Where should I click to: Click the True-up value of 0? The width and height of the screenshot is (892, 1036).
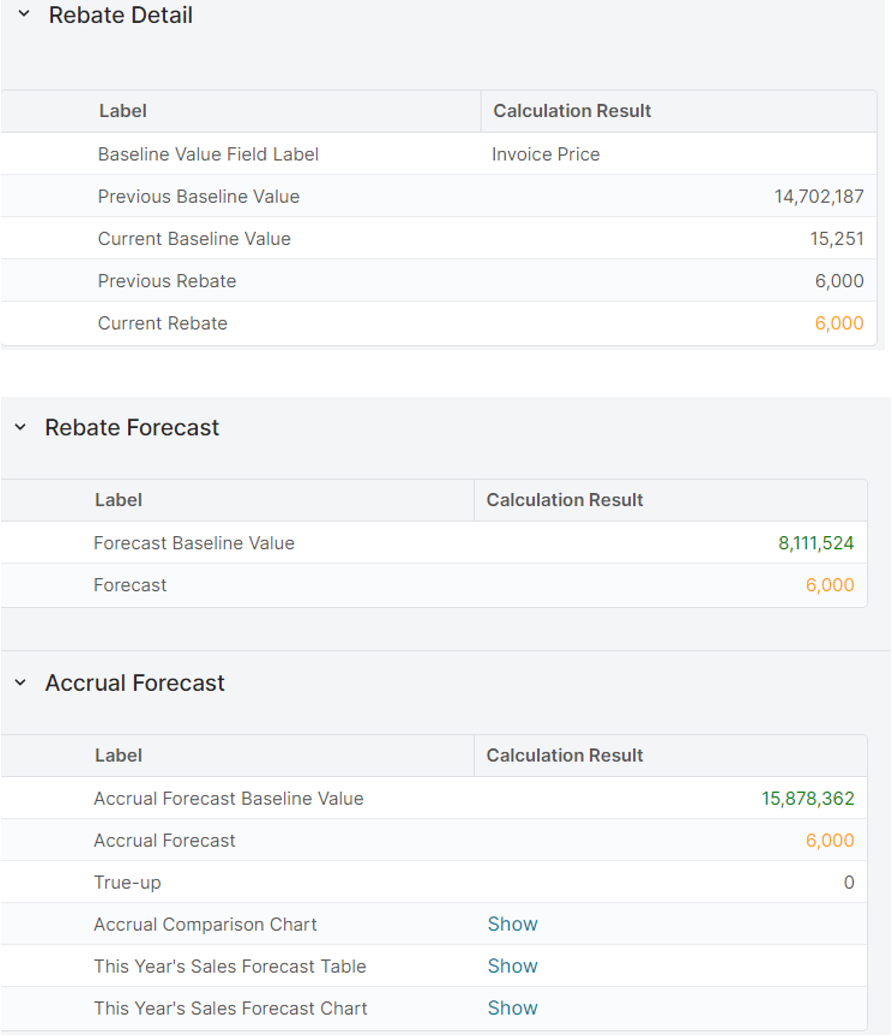tap(848, 882)
